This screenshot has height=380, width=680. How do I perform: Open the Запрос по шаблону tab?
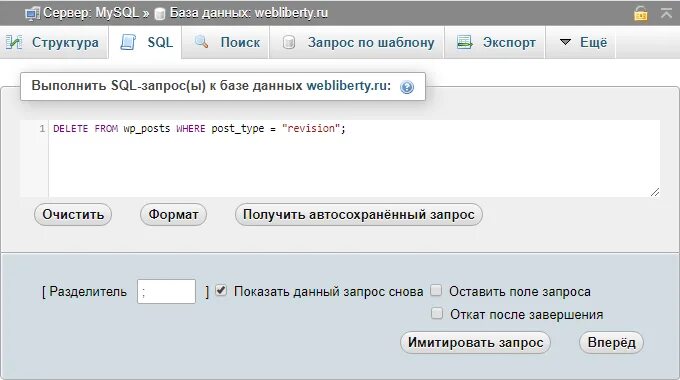[357, 43]
